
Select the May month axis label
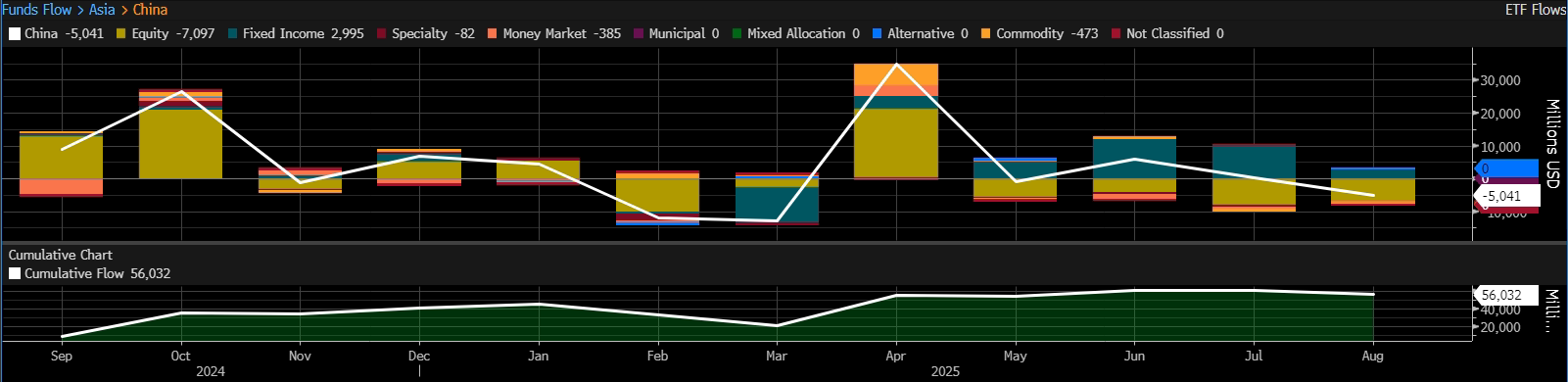click(x=1016, y=356)
